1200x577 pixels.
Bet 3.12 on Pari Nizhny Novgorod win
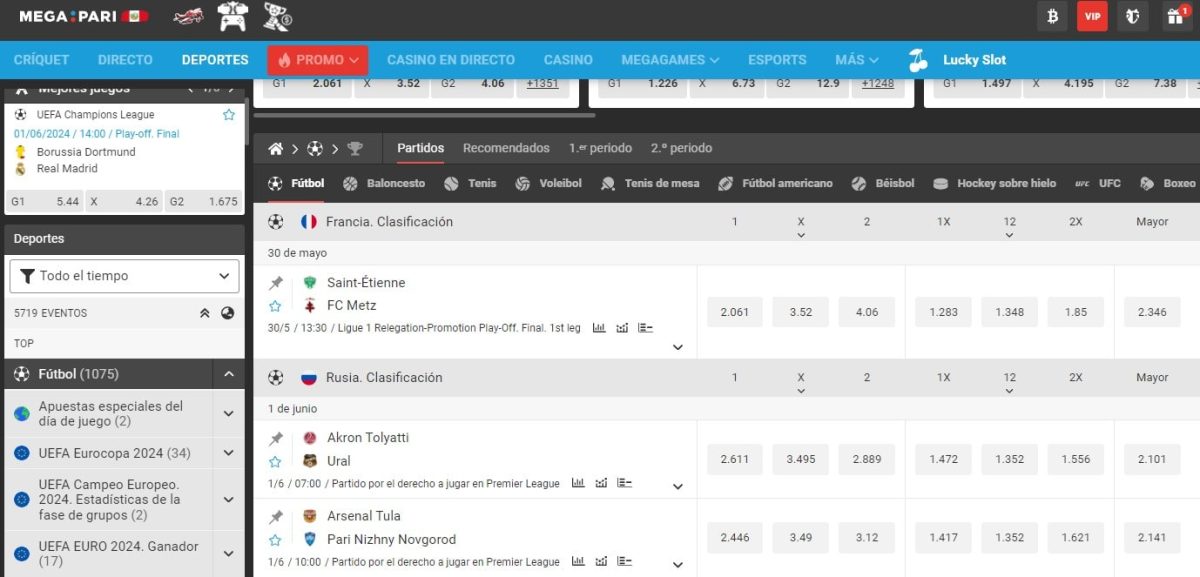pos(866,537)
